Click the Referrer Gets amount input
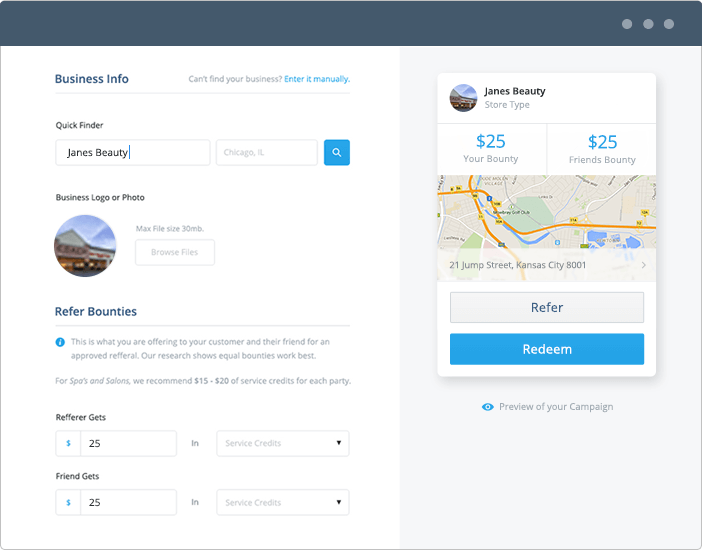Viewport: 702px width, 550px height. (128, 443)
